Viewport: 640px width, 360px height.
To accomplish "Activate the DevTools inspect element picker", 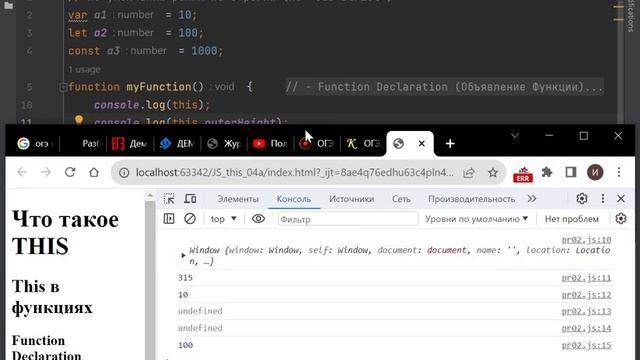I will (169, 199).
